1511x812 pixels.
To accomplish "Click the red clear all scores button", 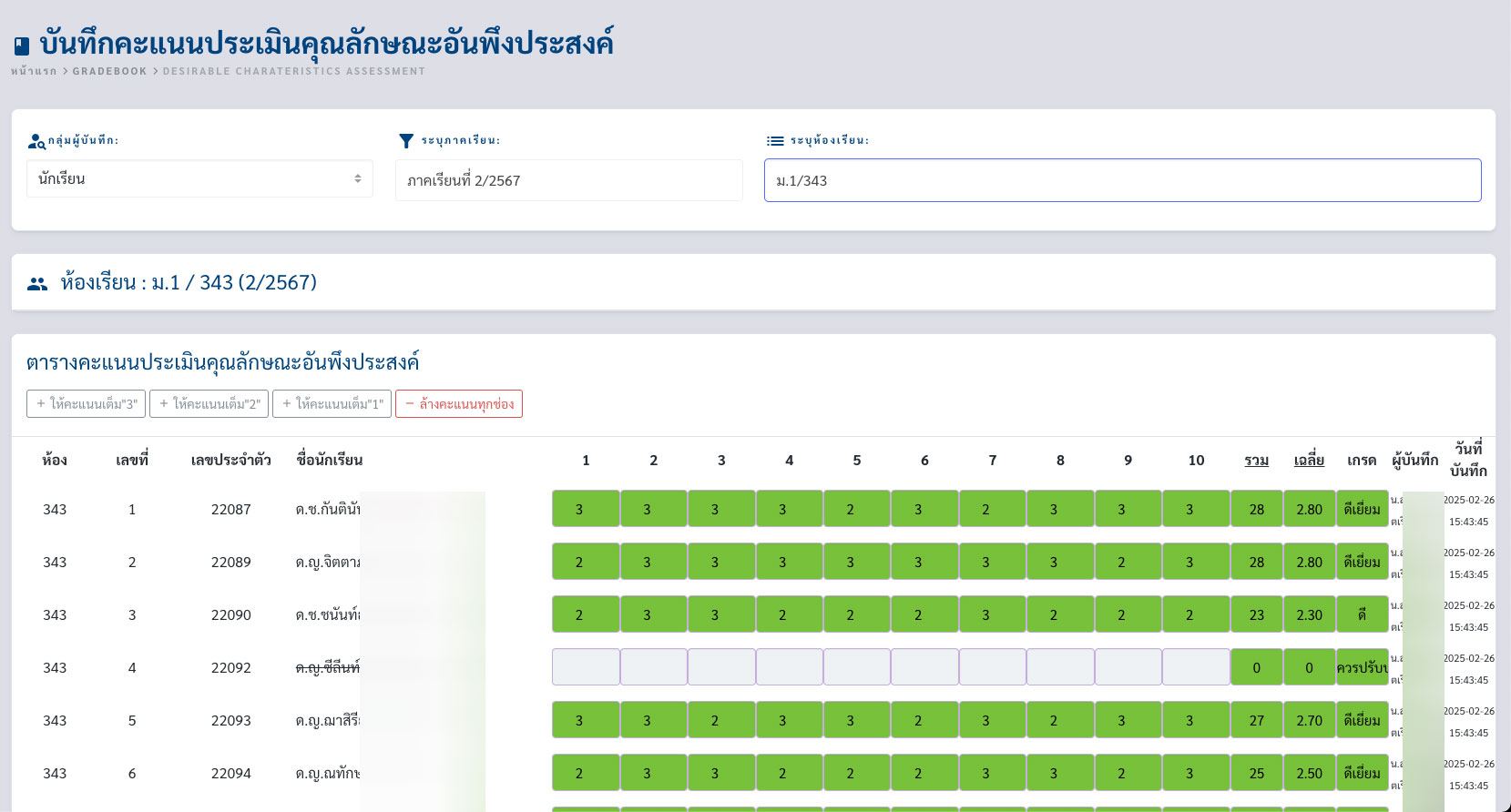I will coord(459,404).
